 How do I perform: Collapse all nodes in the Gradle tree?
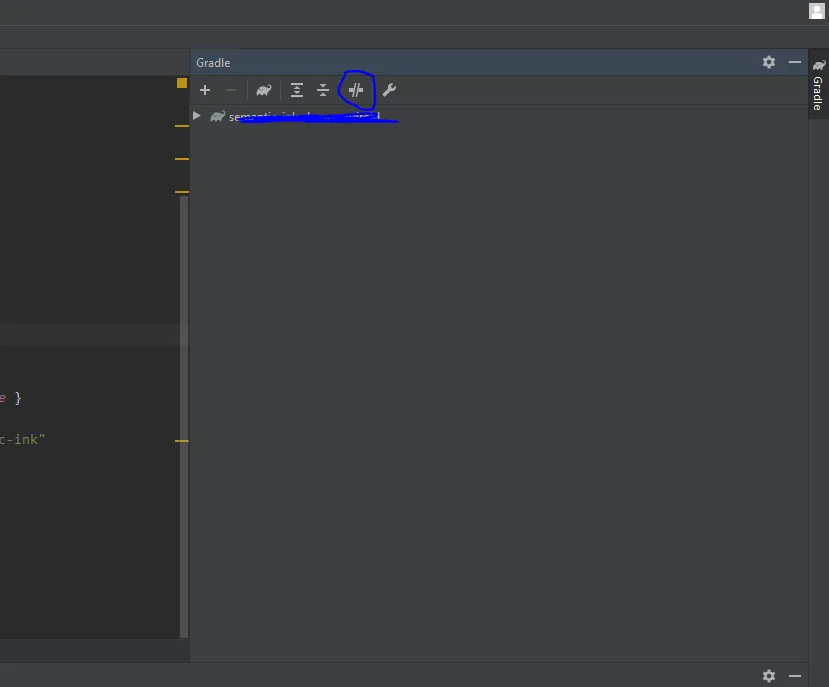coord(323,90)
